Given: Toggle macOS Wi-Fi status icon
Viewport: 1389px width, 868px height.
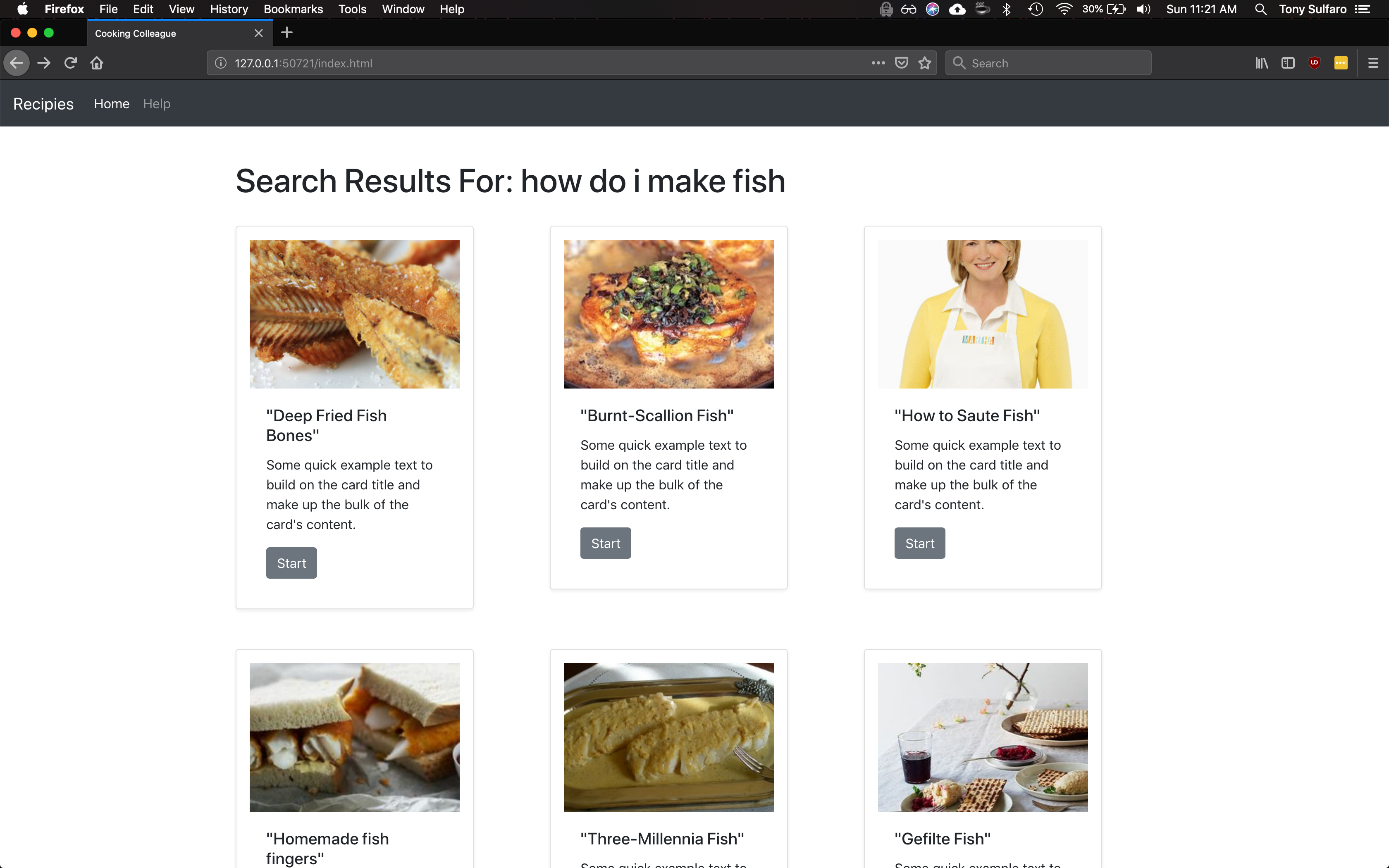Looking at the screenshot, I should [x=1064, y=9].
